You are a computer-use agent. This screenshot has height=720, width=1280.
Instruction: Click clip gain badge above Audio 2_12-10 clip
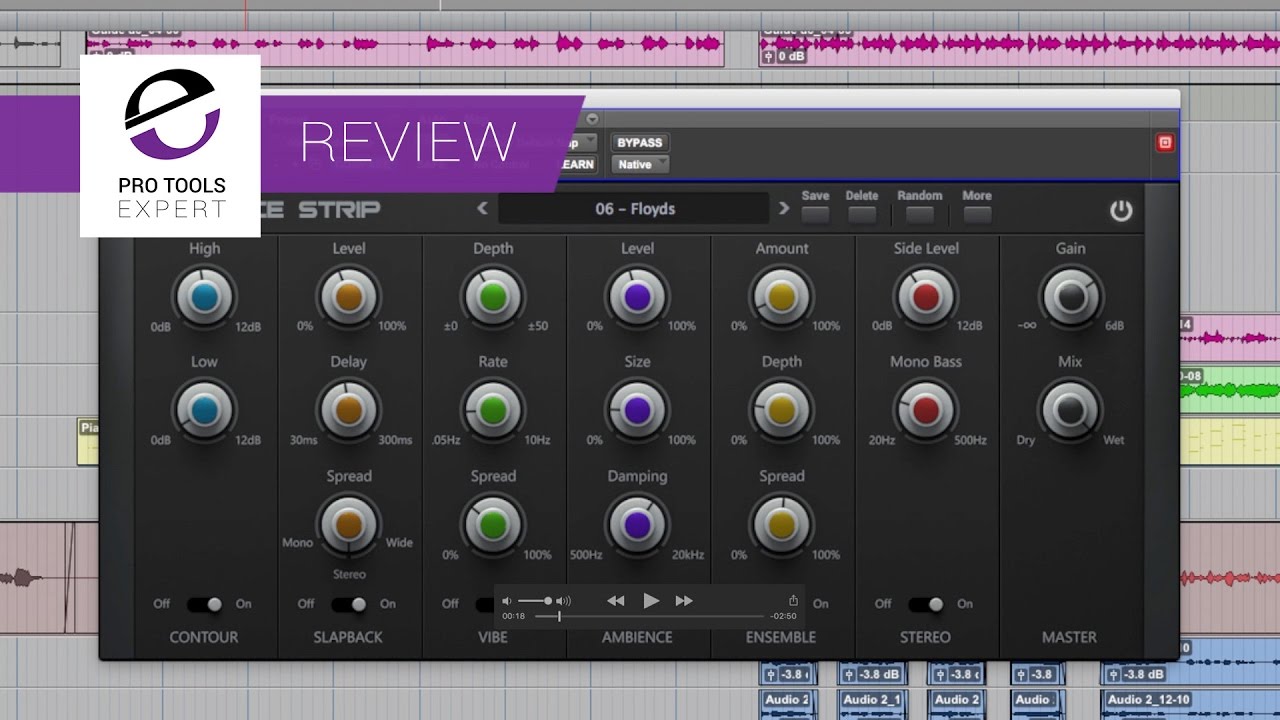pyautogui.click(x=1141, y=674)
